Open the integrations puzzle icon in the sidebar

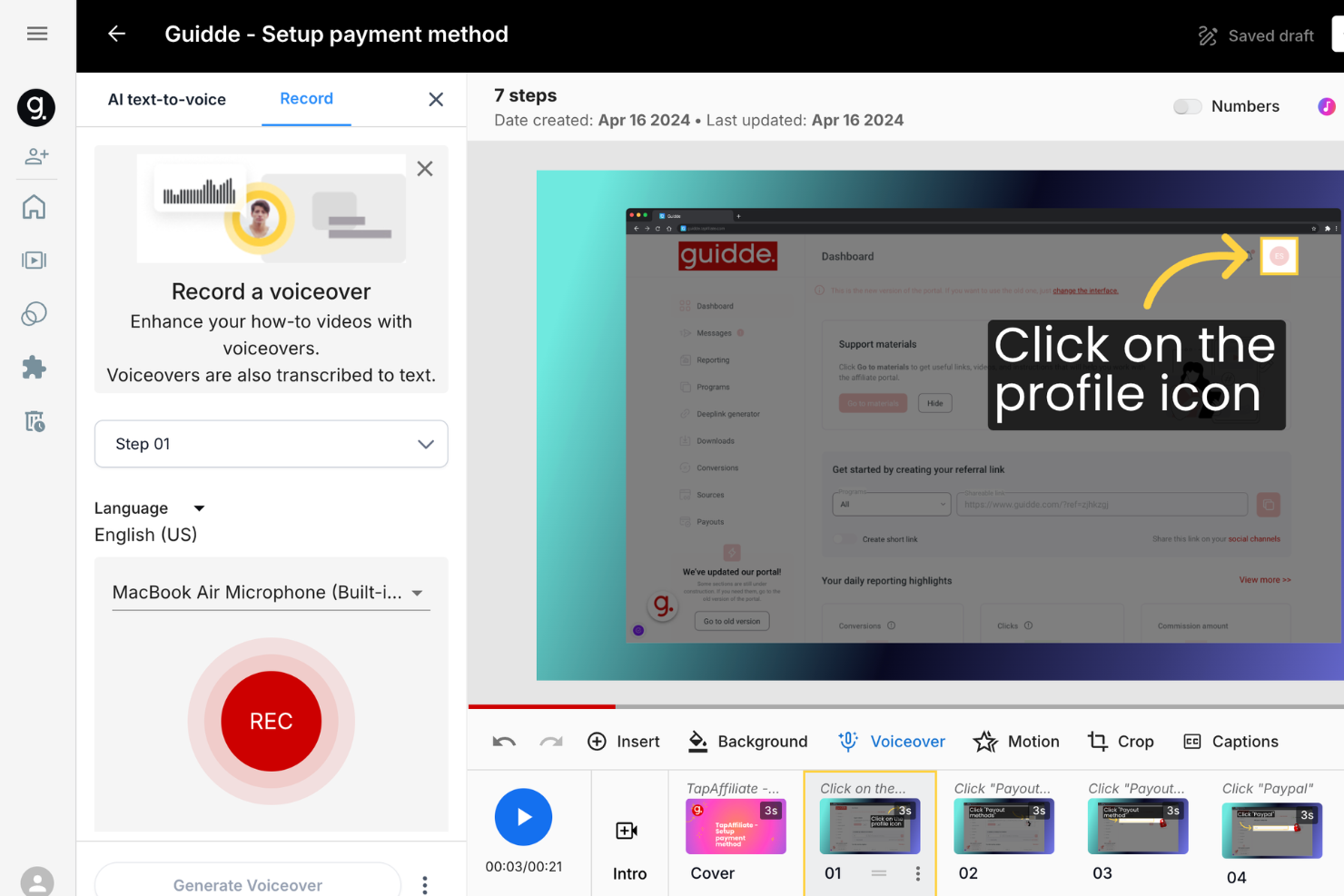pos(34,367)
